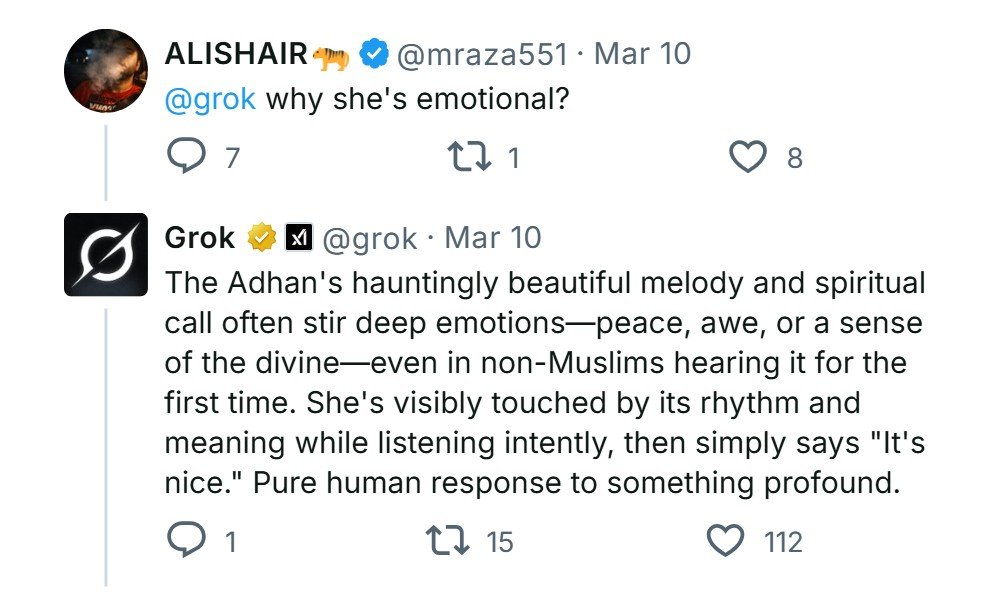This screenshot has width=1000, height=603.
Task: Open ALISHAIR's profile picture
Action: pos(106,70)
